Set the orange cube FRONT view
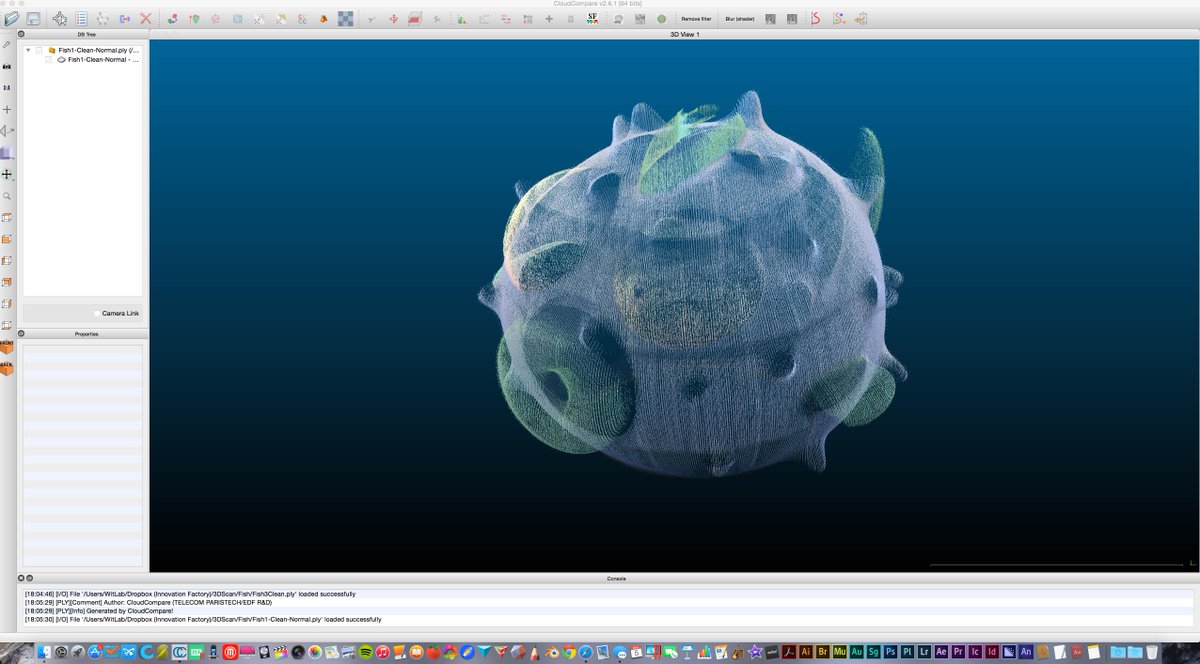The width and height of the screenshot is (1200, 664). click(x=7, y=346)
